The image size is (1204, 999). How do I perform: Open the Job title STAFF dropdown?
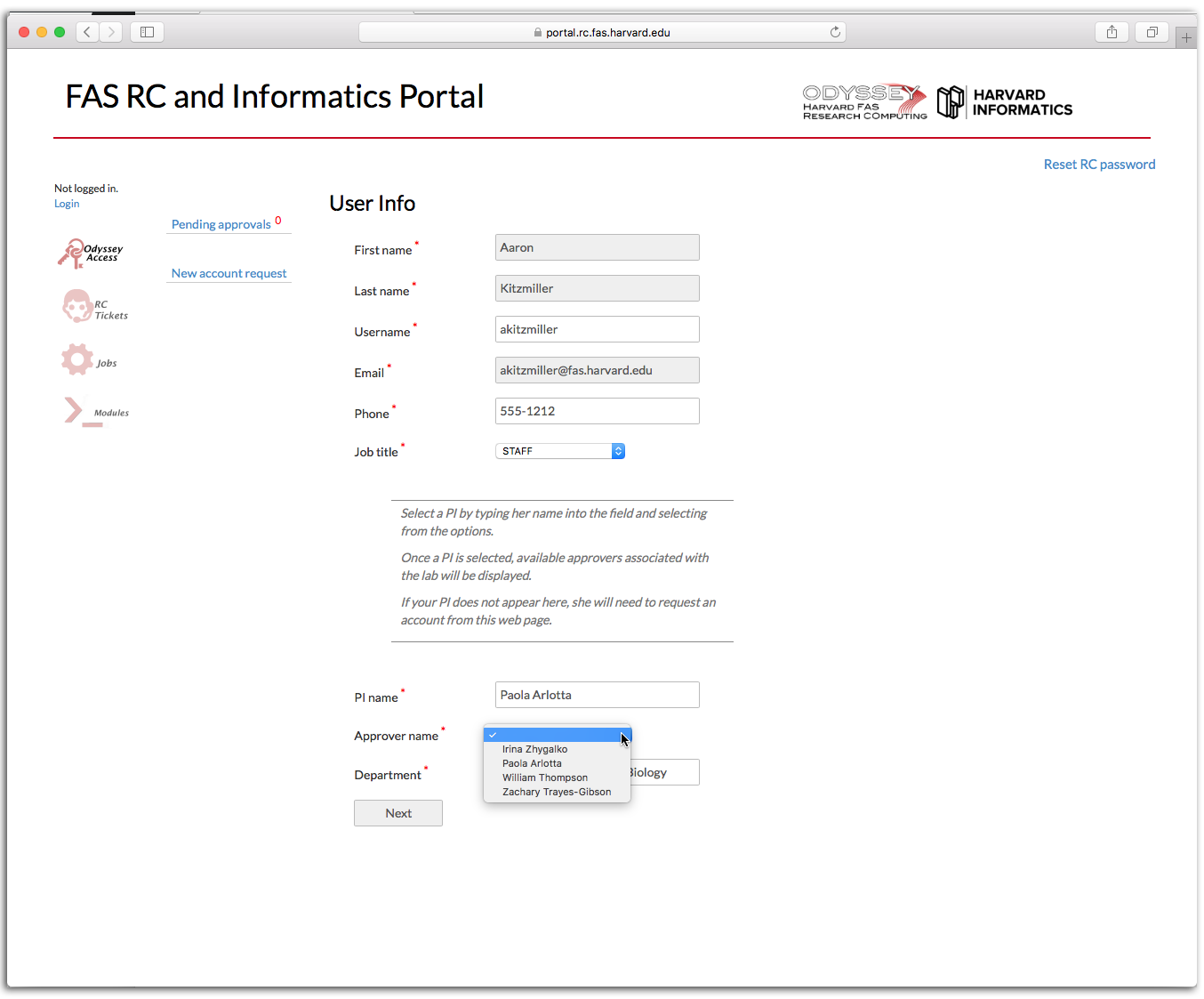560,451
